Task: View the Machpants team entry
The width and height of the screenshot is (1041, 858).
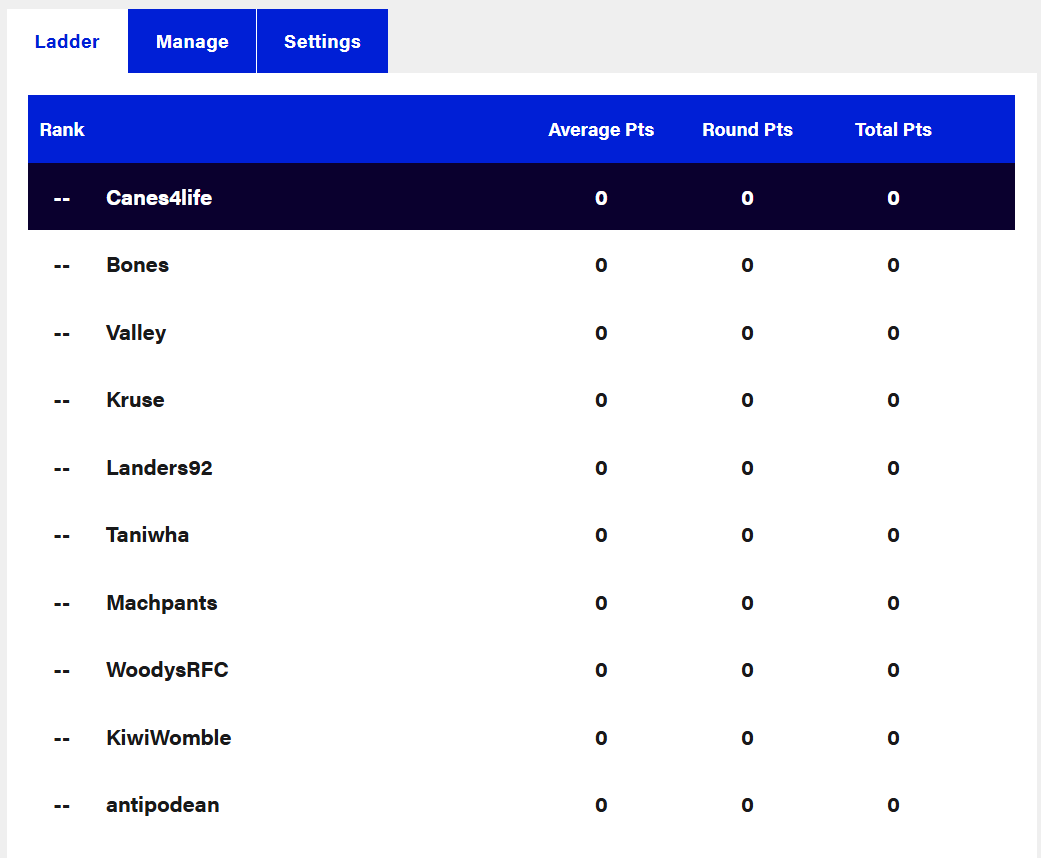Action: coord(161,603)
